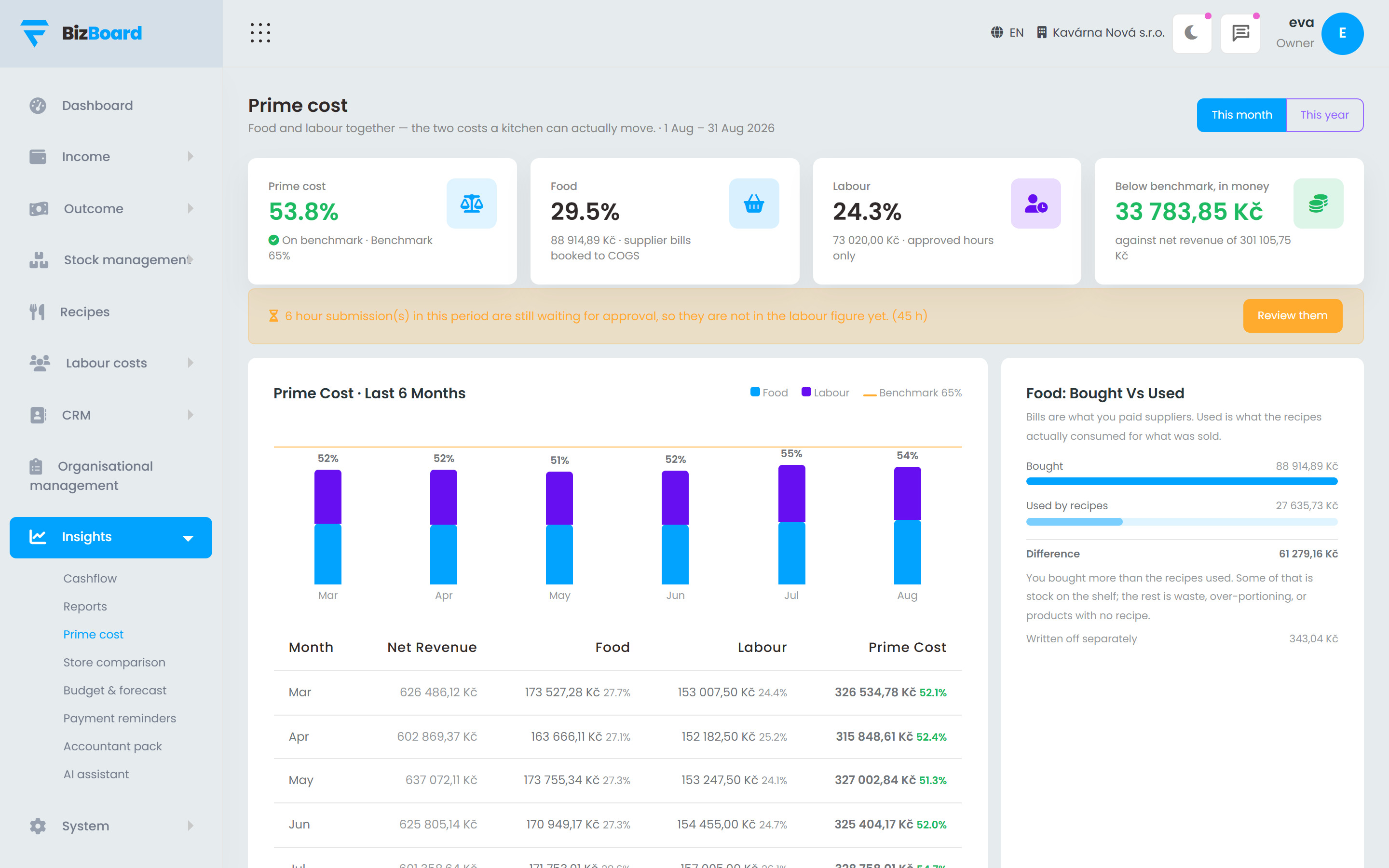
Task: Expand the Outcome submenu arrow
Action: [191, 208]
